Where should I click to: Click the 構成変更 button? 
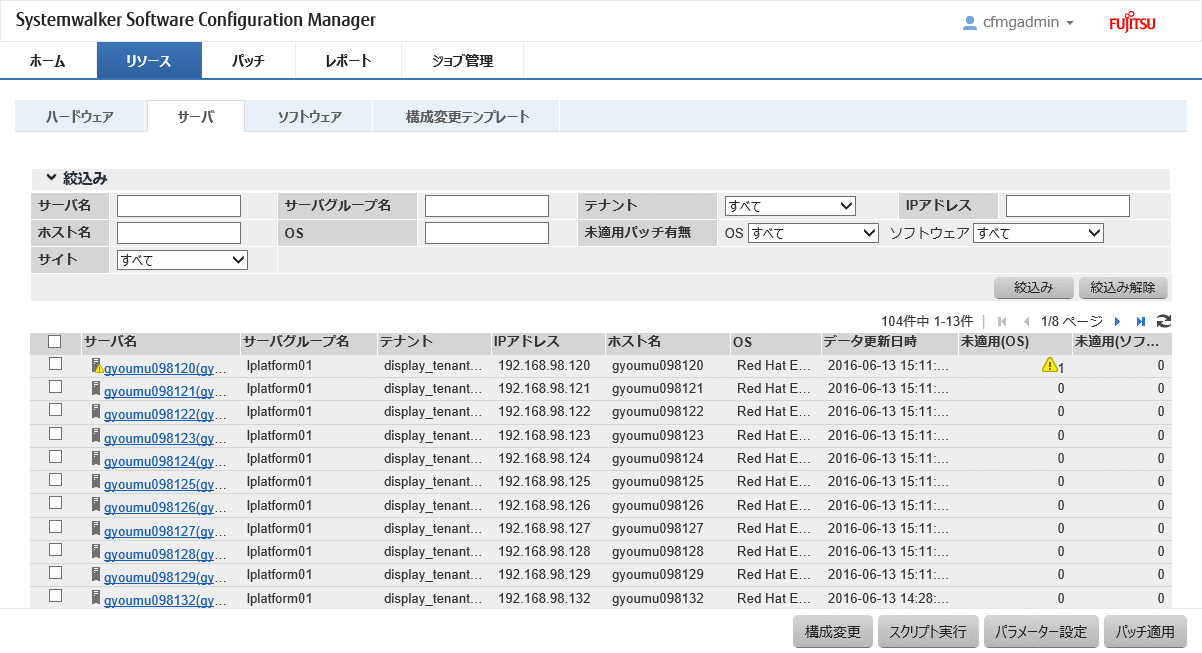(833, 632)
